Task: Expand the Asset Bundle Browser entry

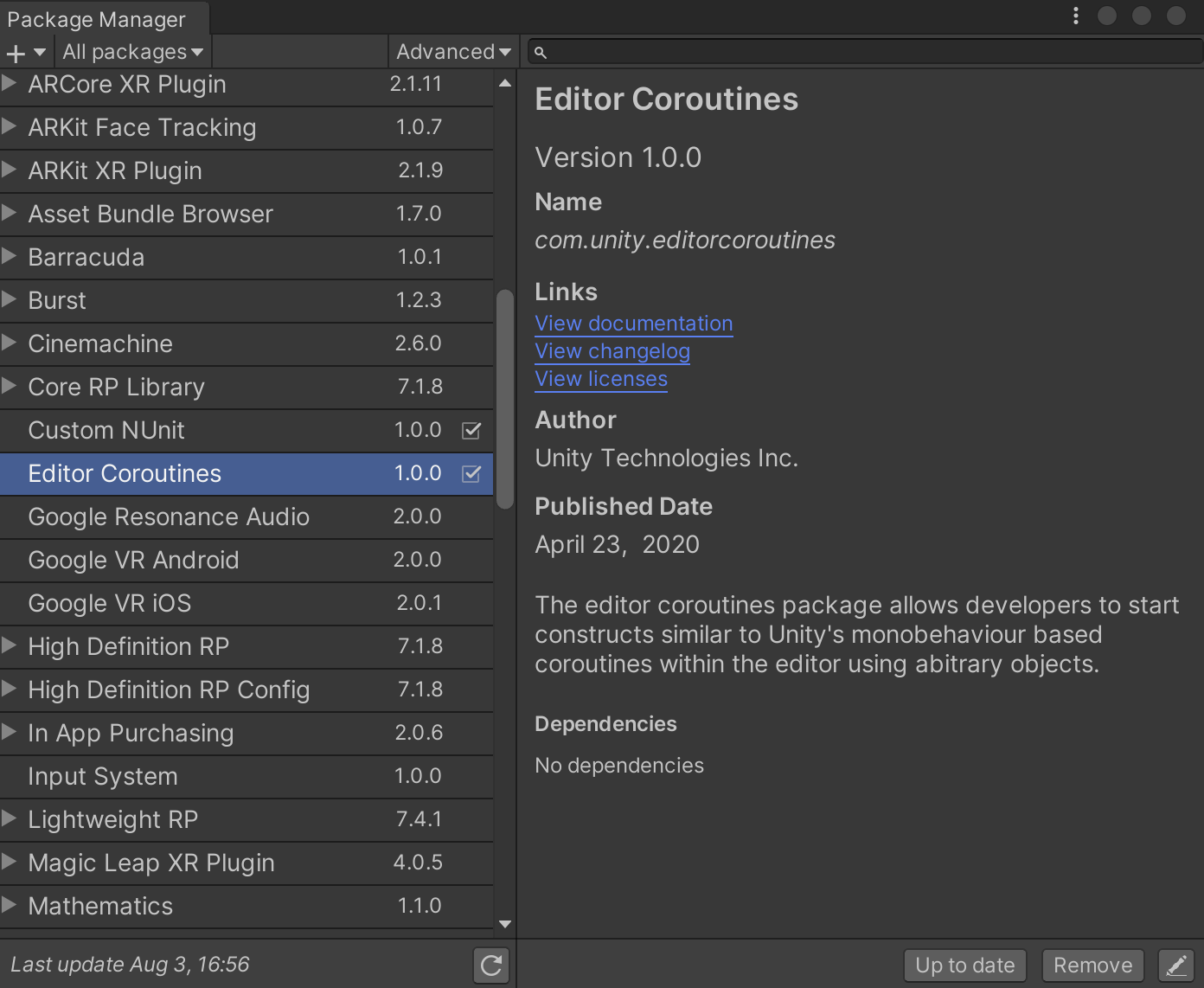Action: [10, 213]
